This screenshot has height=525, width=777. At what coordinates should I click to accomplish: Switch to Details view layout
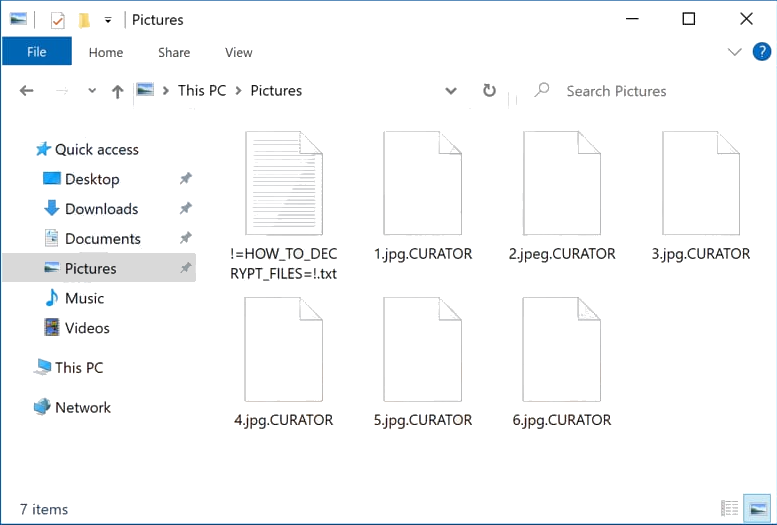click(x=730, y=509)
